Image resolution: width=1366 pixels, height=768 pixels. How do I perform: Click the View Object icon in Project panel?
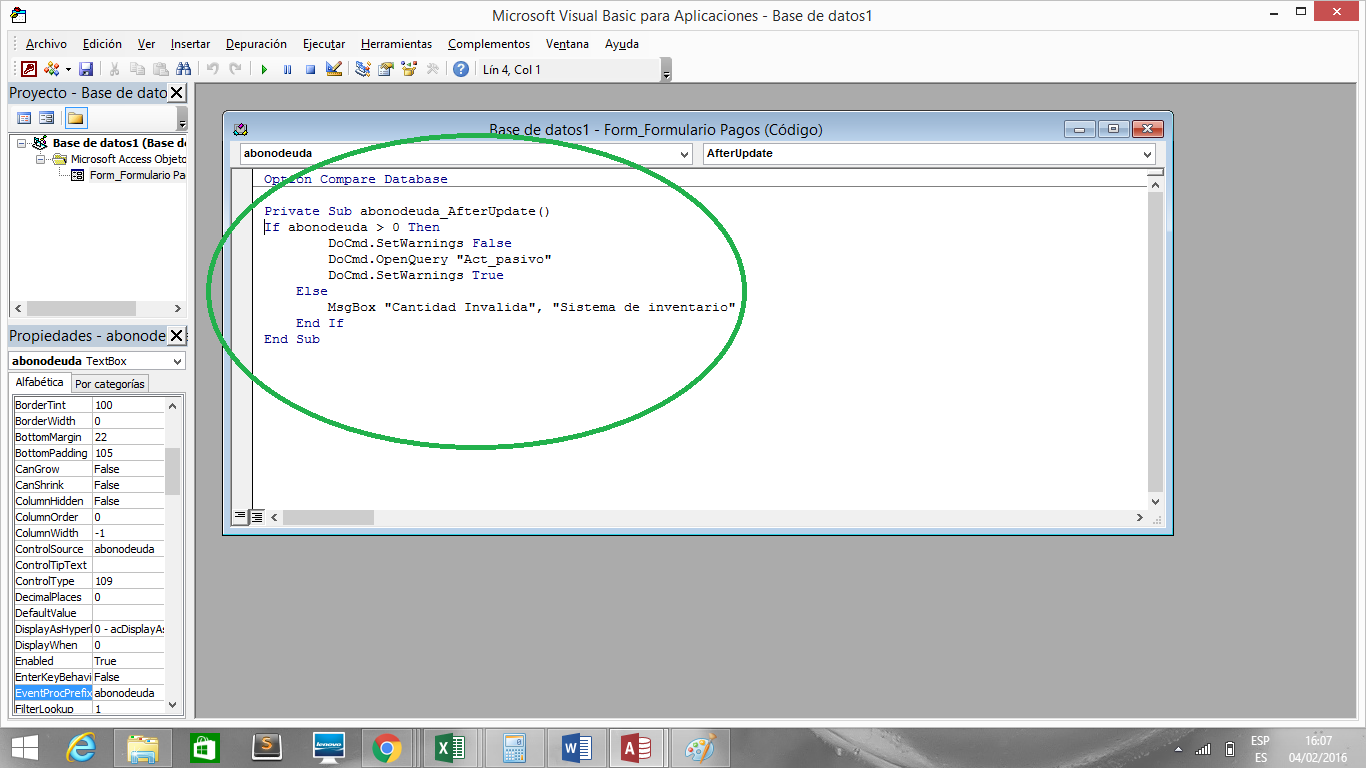click(x=46, y=118)
